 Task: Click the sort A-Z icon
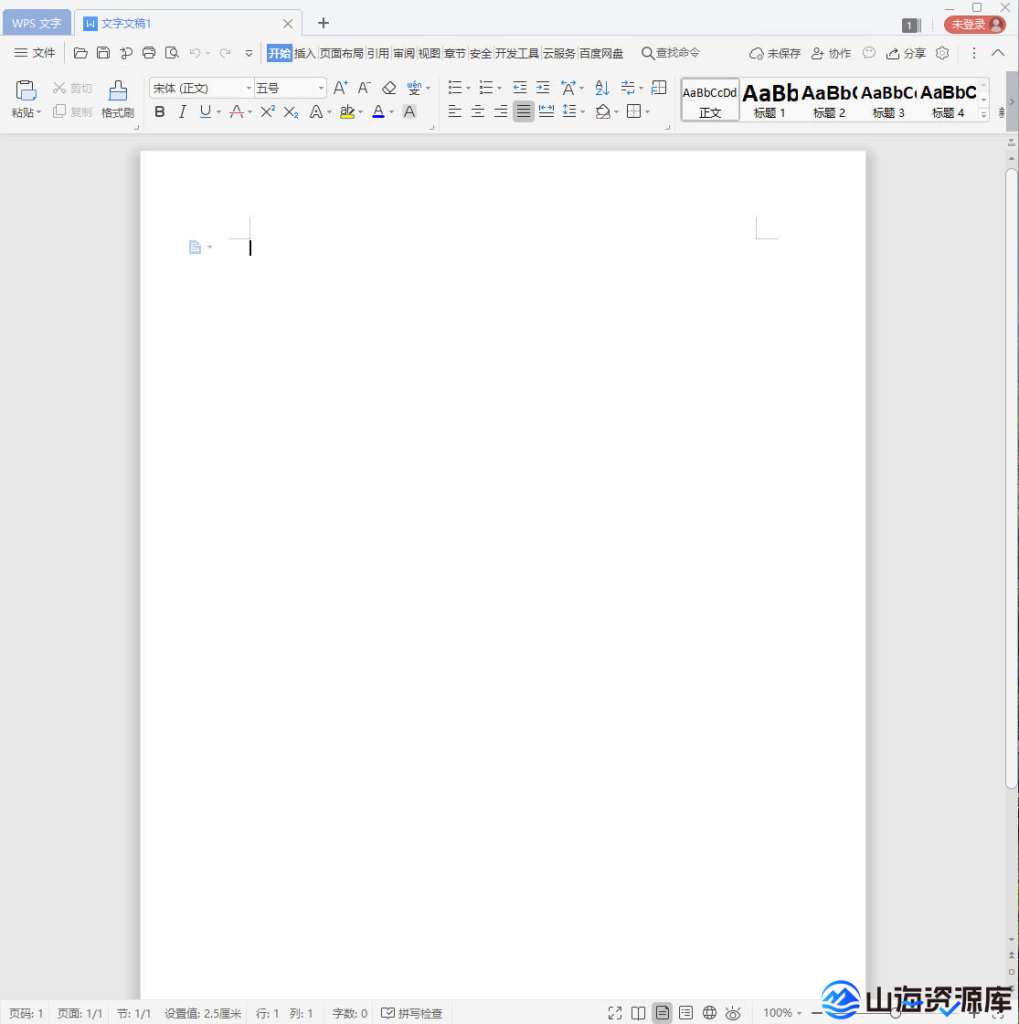[x=602, y=88]
